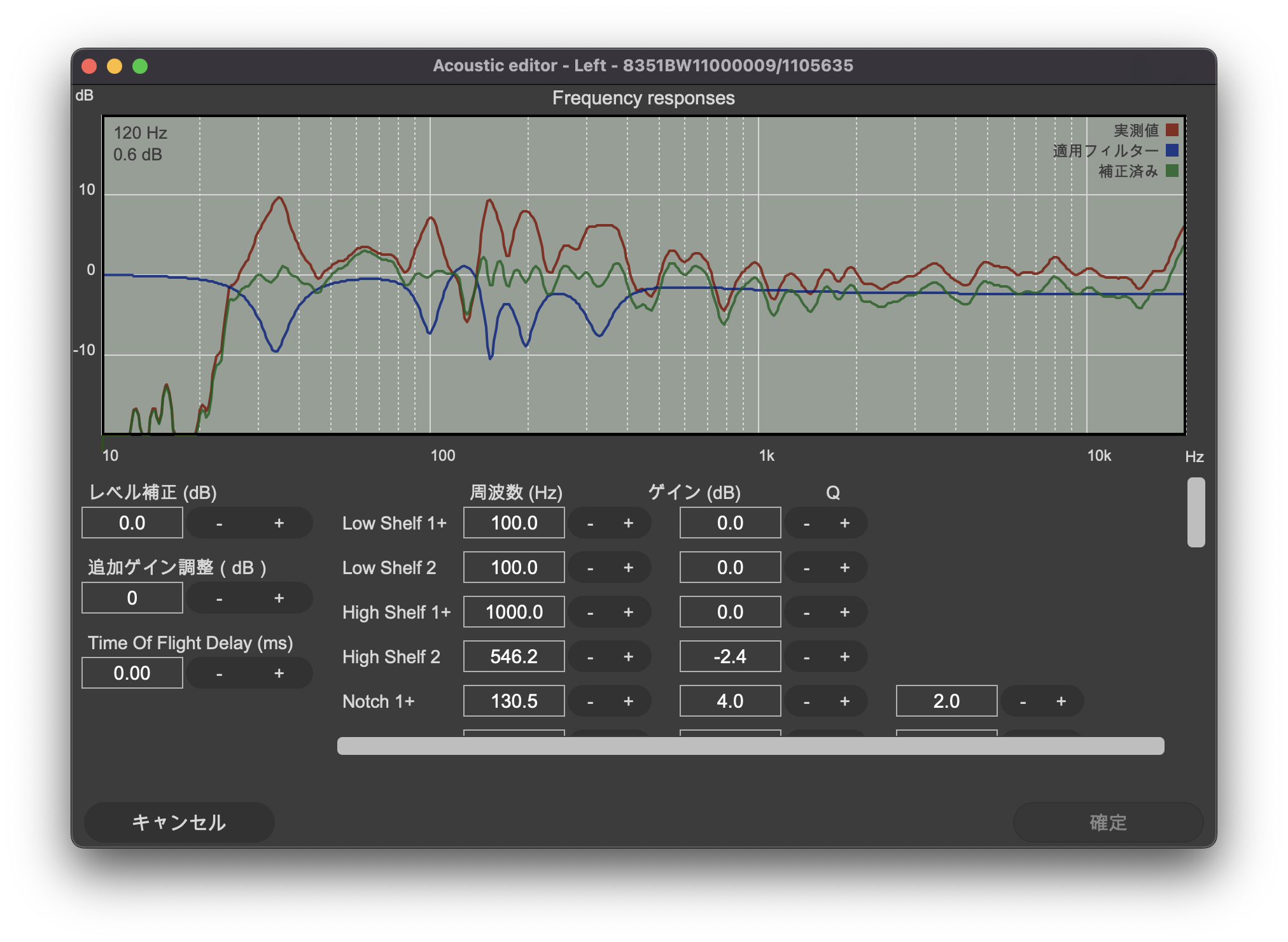Raise Notch 1+ frequency with plus
Screen dimensions: 1288x942
tap(629, 701)
